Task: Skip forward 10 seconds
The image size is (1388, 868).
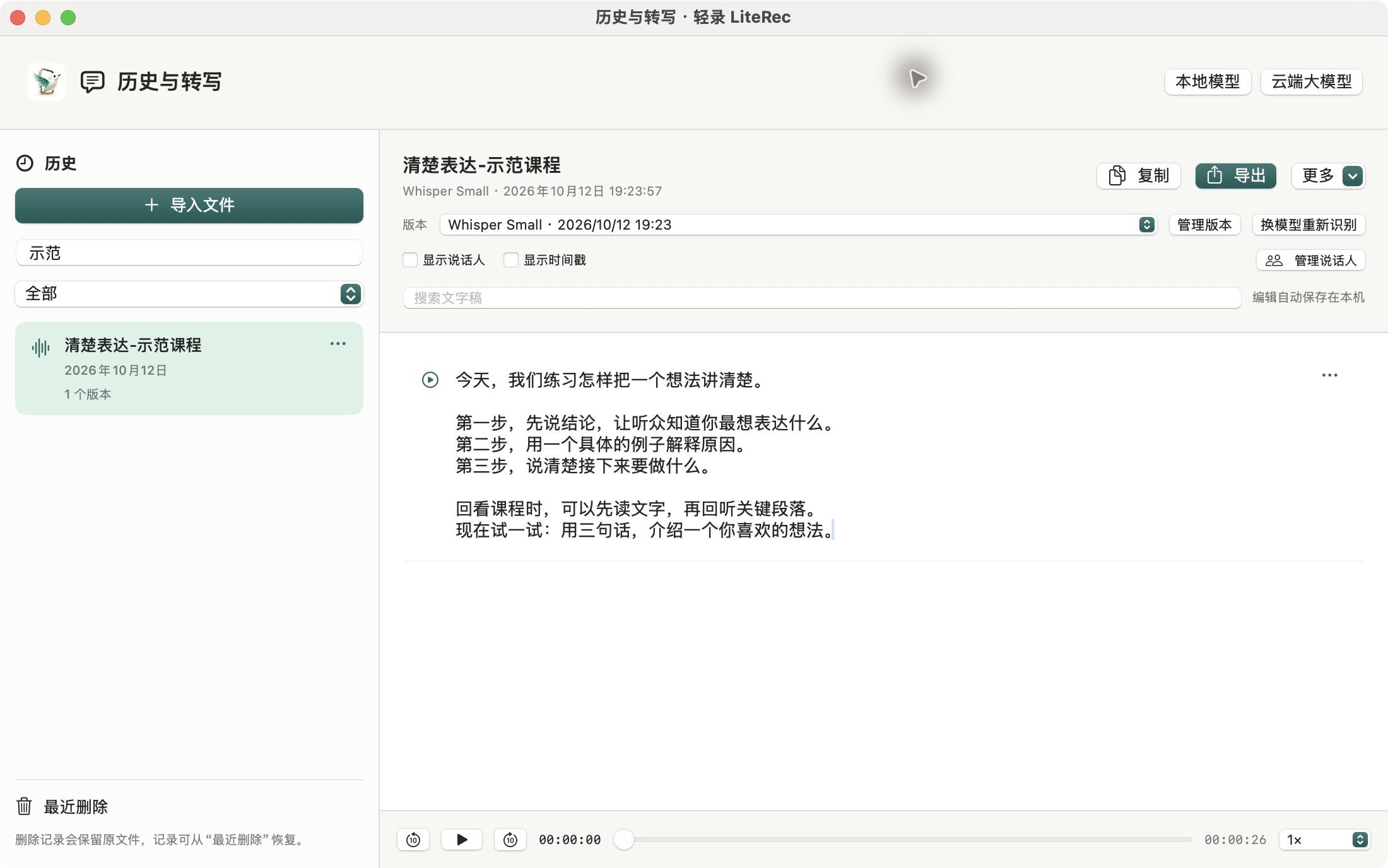Action: (x=510, y=840)
